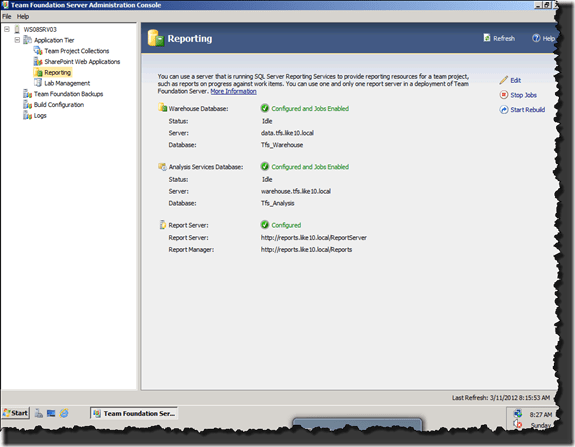Image resolution: width=575 pixels, height=447 pixels.
Task: Click the 8:27 AM taskbar clock
Action: 541,414
